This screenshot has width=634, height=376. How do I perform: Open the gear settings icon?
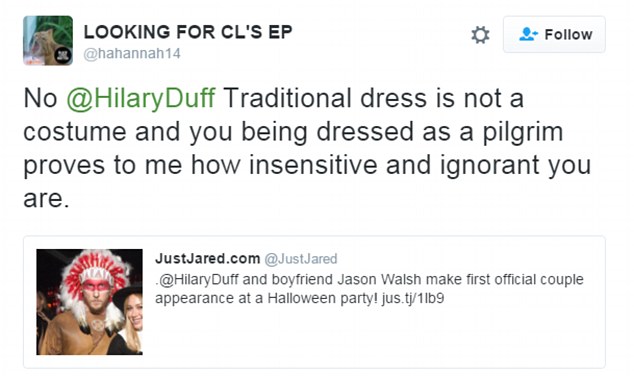pos(480,35)
